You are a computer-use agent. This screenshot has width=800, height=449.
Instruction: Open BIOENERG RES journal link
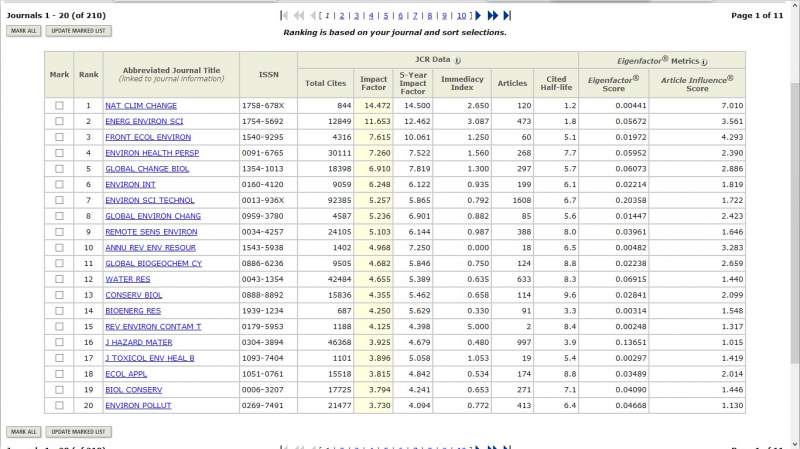tap(133, 311)
